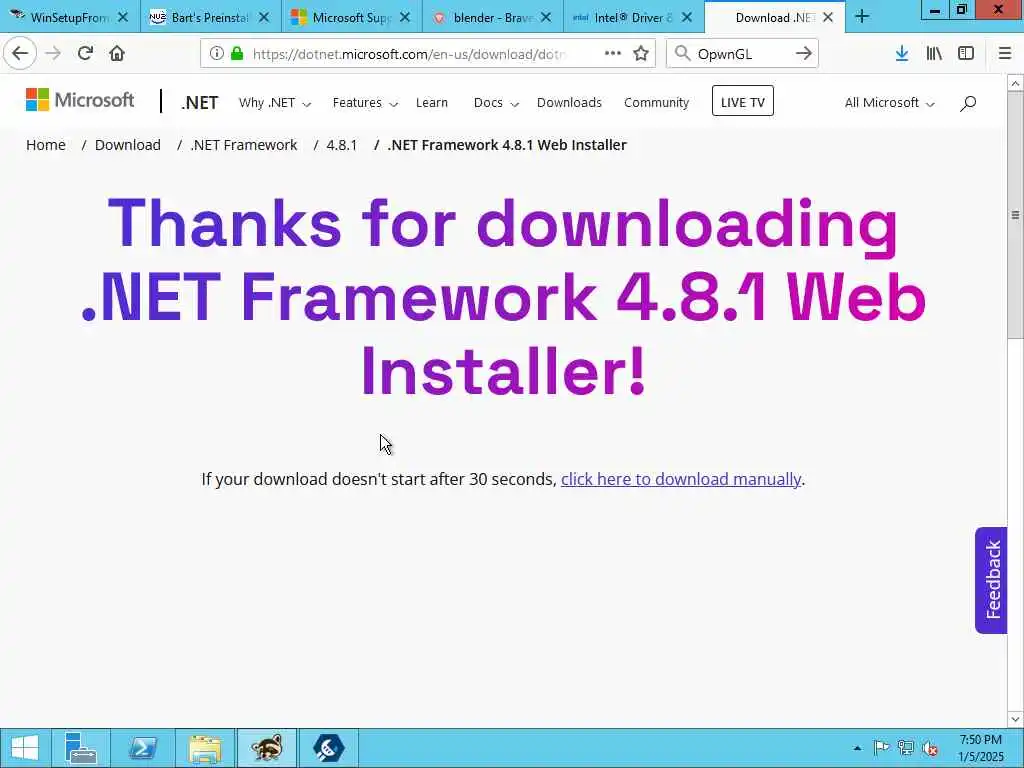Focus the OpwnGL search box
This screenshot has height=768, width=1024.
tap(743, 54)
